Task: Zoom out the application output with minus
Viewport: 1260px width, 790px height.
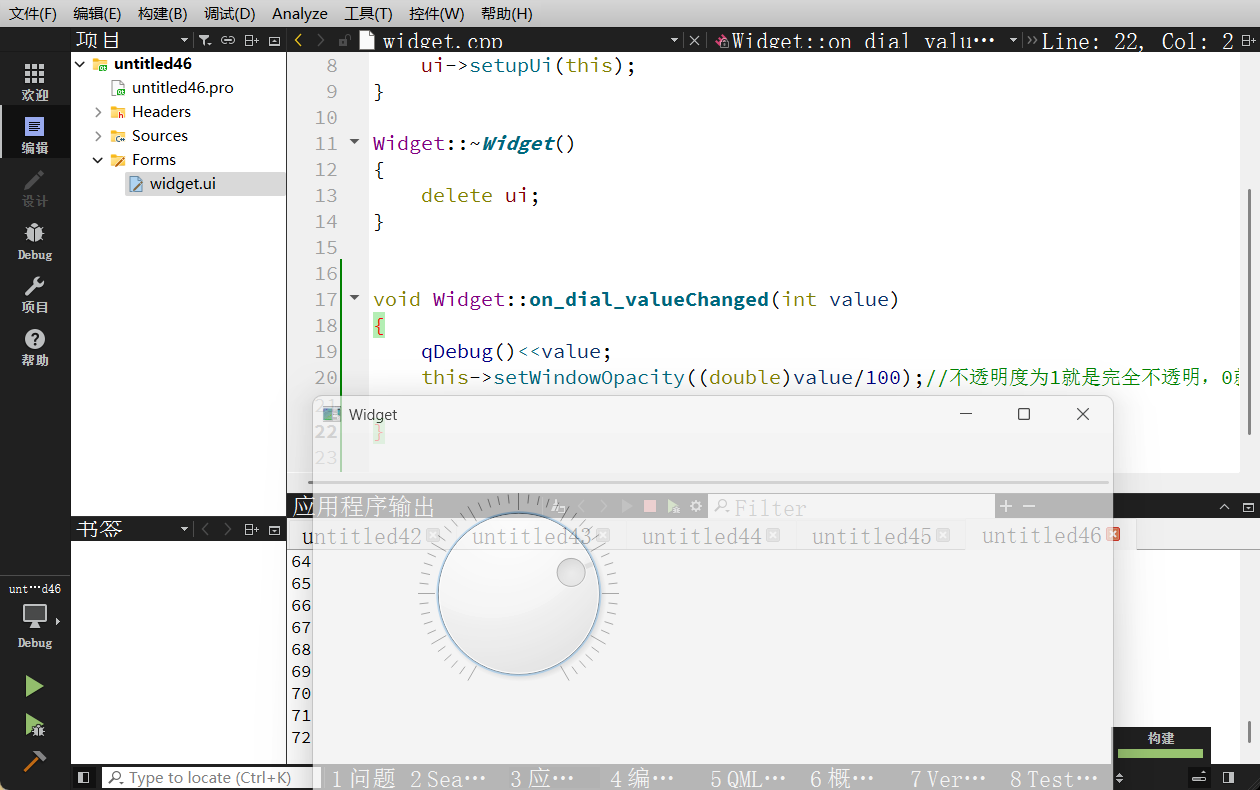Action: 1028,507
